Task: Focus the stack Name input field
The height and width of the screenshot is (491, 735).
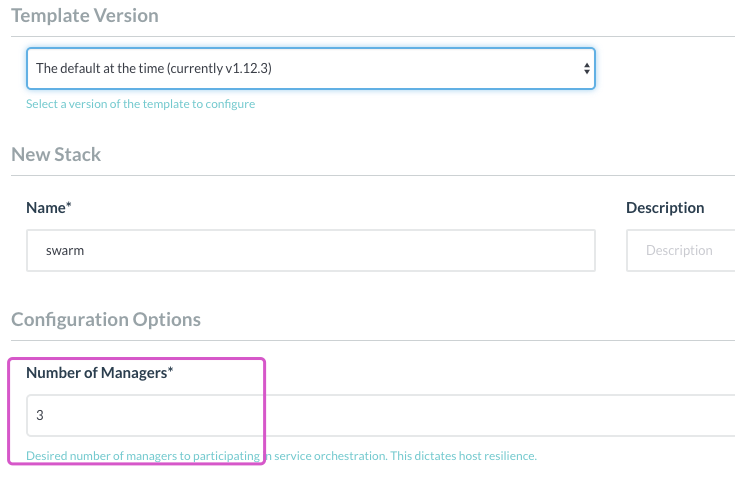Action: coord(310,251)
